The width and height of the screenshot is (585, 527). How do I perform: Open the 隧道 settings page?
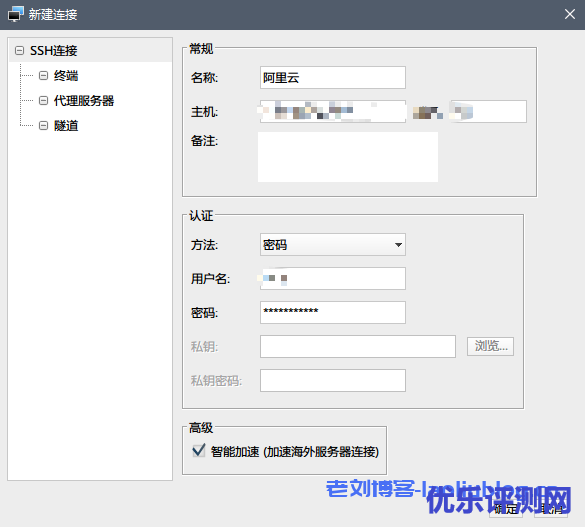click(66, 126)
